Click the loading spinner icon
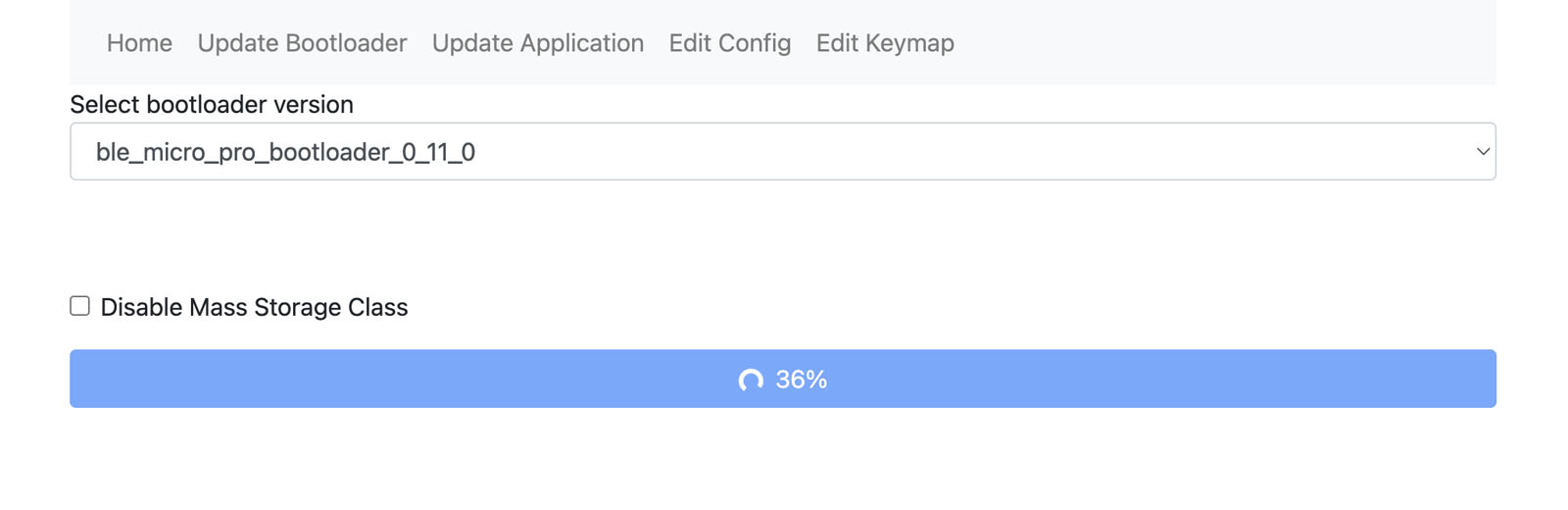The width and height of the screenshot is (1568, 510). click(751, 380)
